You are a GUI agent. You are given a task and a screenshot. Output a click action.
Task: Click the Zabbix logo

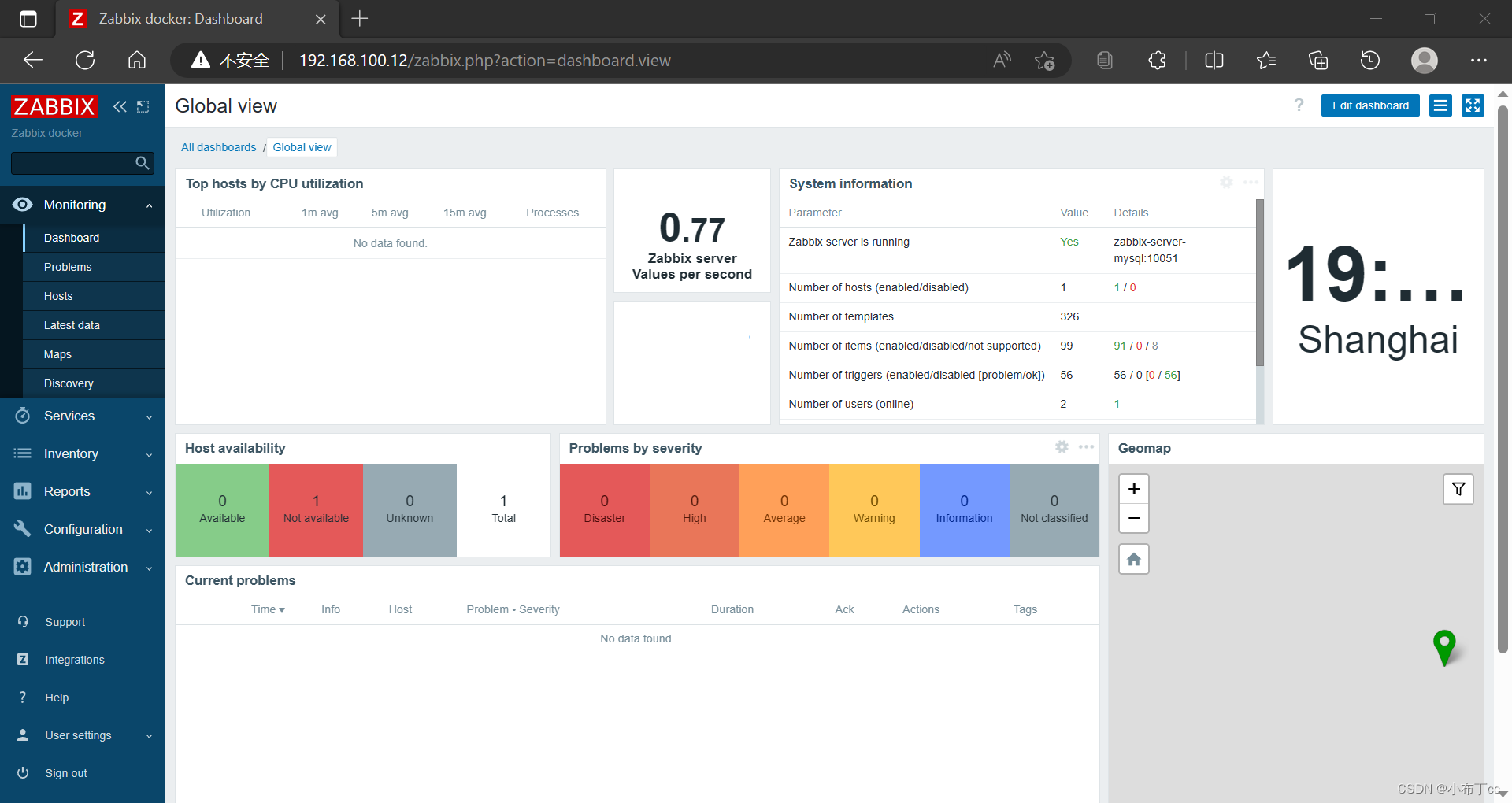click(54, 106)
